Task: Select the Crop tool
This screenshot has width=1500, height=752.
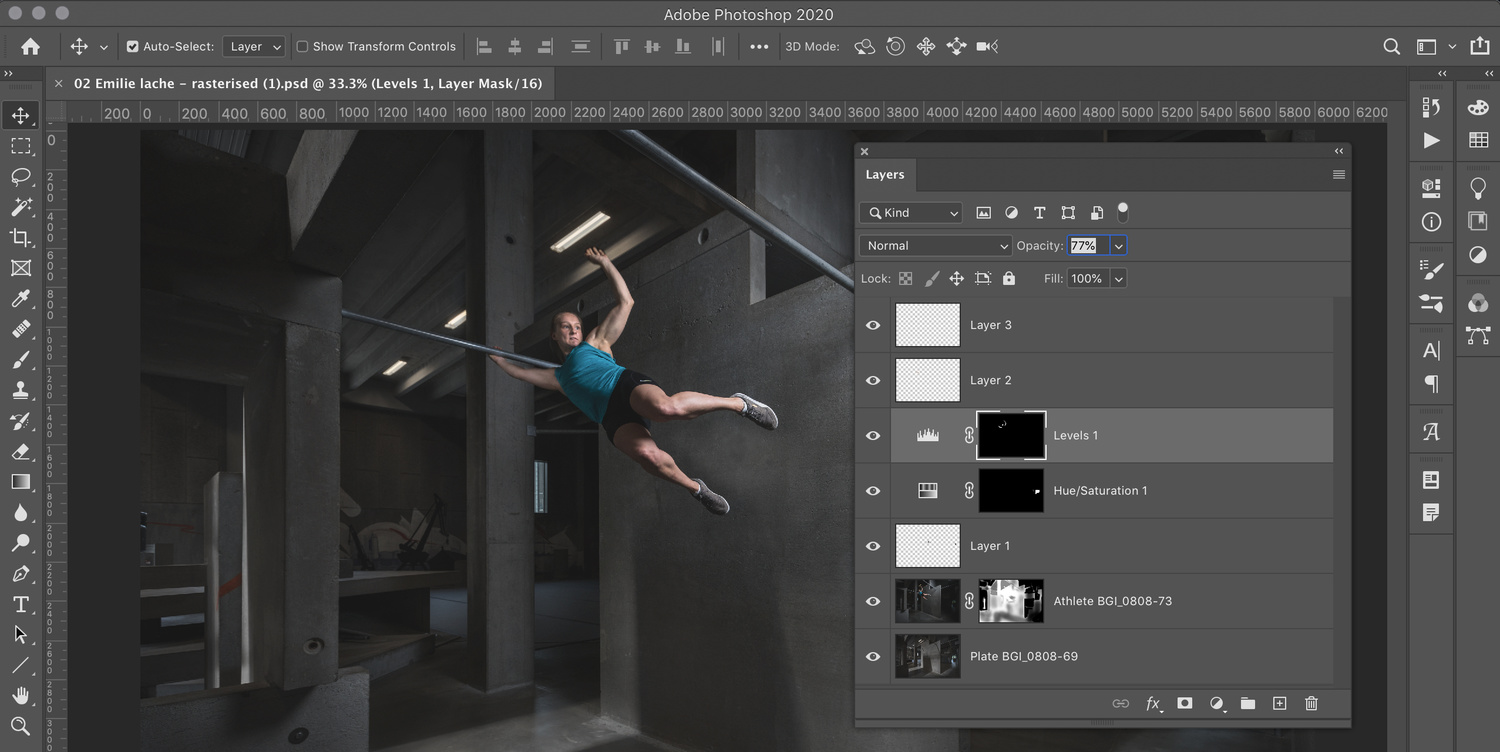Action: (22, 238)
